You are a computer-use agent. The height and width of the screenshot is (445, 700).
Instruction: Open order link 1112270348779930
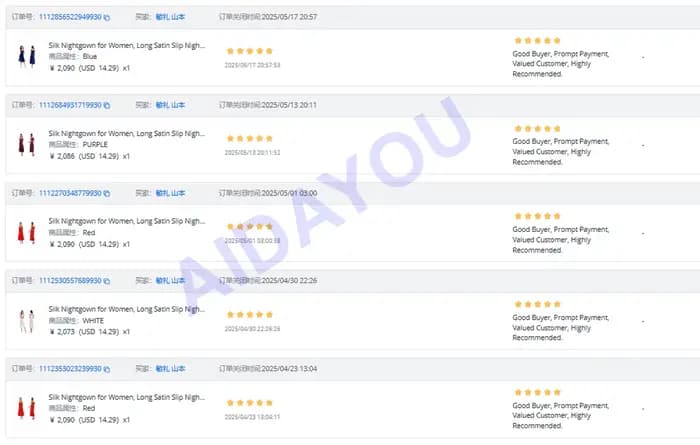pyautogui.click(x=71, y=193)
